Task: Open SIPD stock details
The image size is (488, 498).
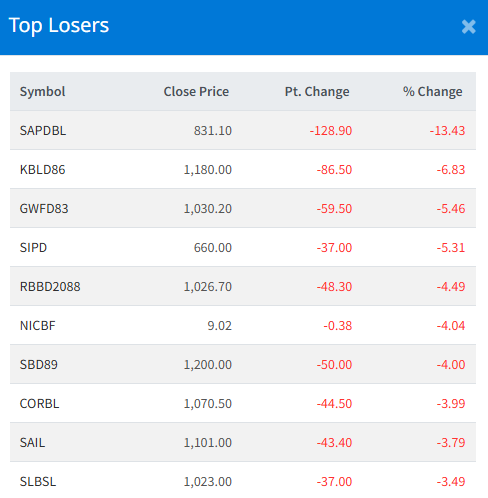Action: [x=33, y=247]
